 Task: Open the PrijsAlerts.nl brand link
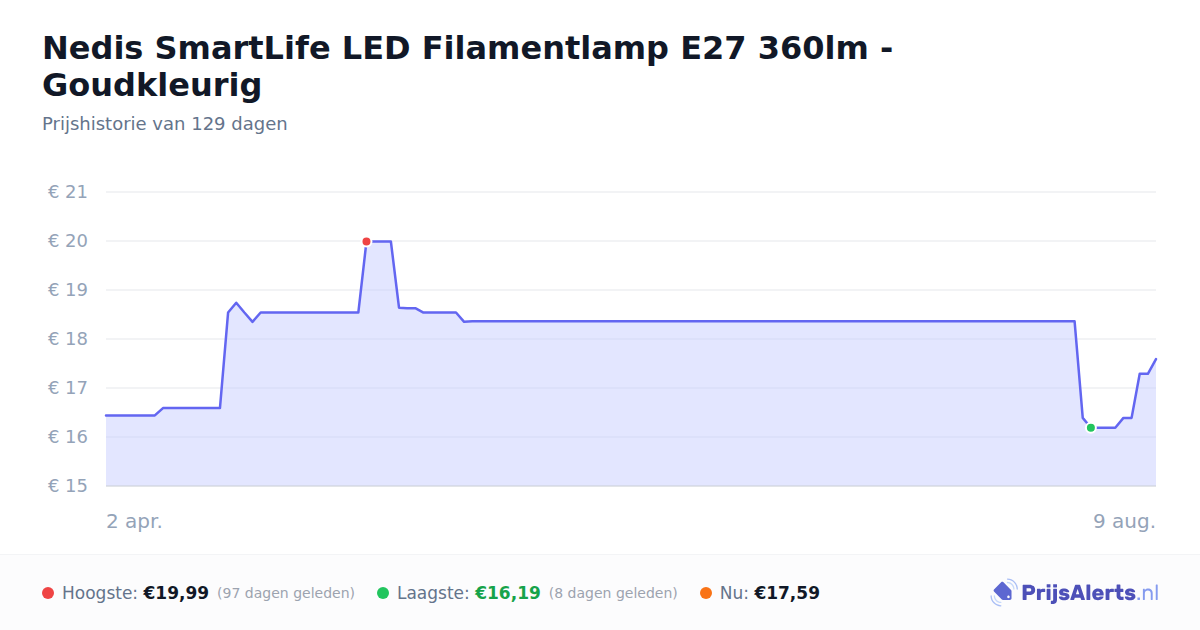[1075, 593]
